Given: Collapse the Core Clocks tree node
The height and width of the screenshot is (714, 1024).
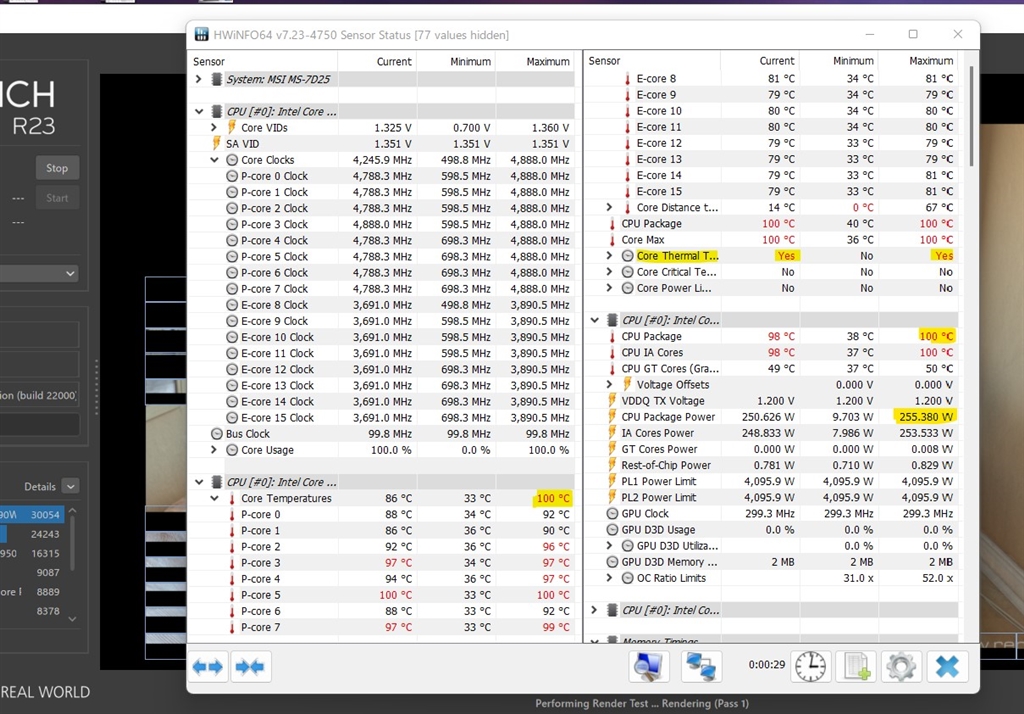Looking at the screenshot, I should point(214,160).
